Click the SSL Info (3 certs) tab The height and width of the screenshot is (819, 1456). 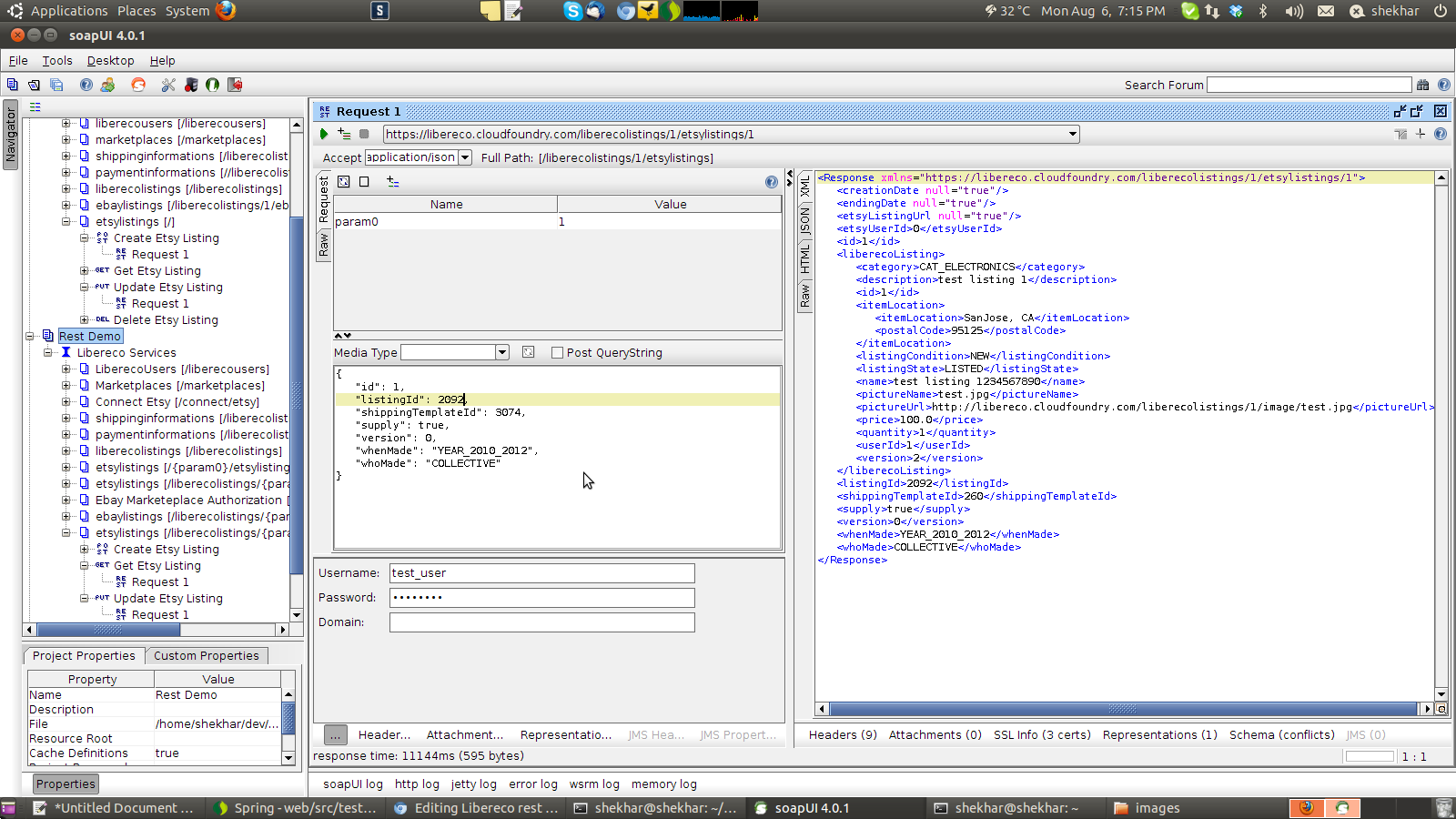pyautogui.click(x=1042, y=735)
